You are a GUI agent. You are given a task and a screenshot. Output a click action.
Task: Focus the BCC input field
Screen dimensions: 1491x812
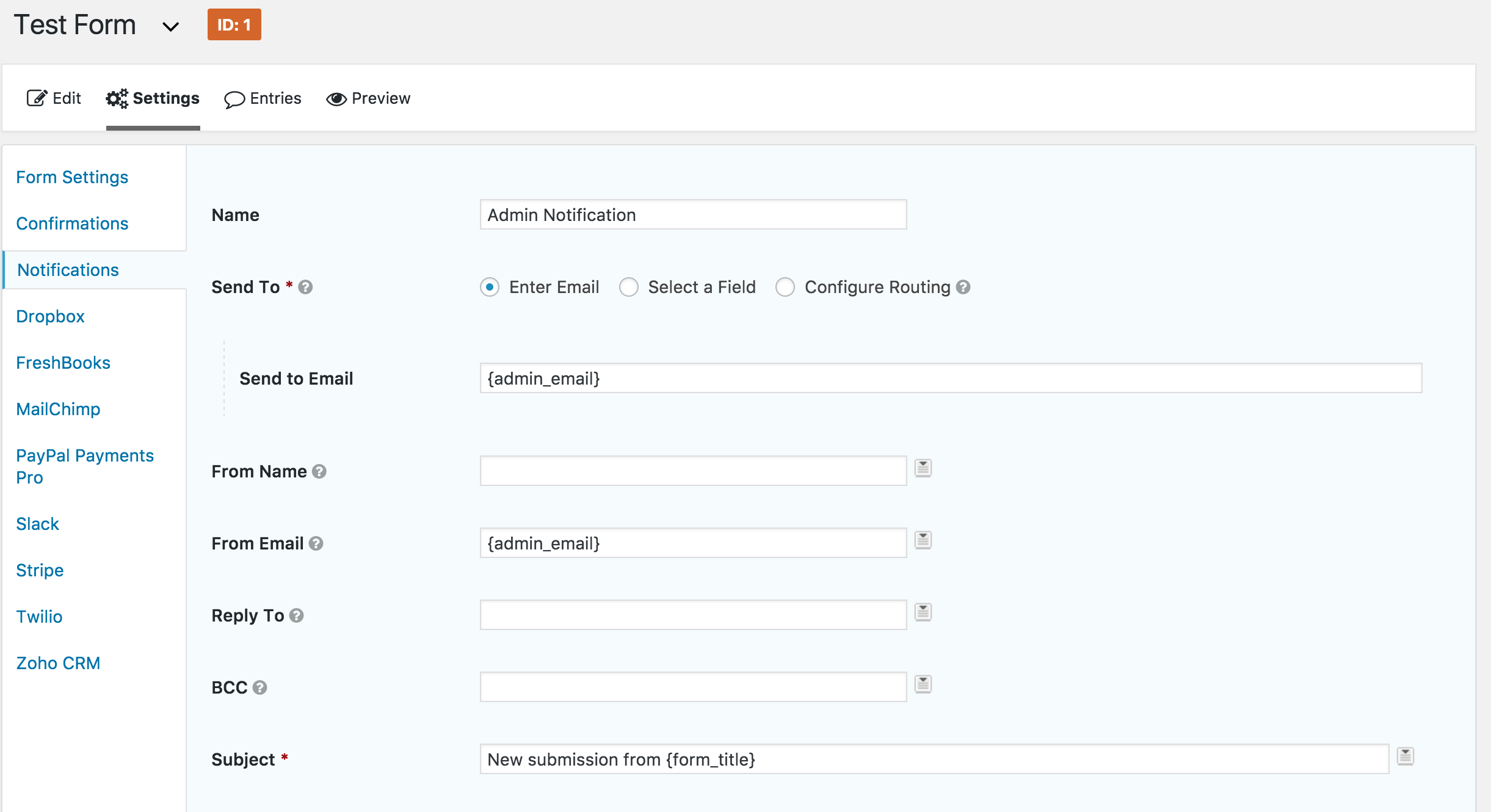click(x=693, y=687)
